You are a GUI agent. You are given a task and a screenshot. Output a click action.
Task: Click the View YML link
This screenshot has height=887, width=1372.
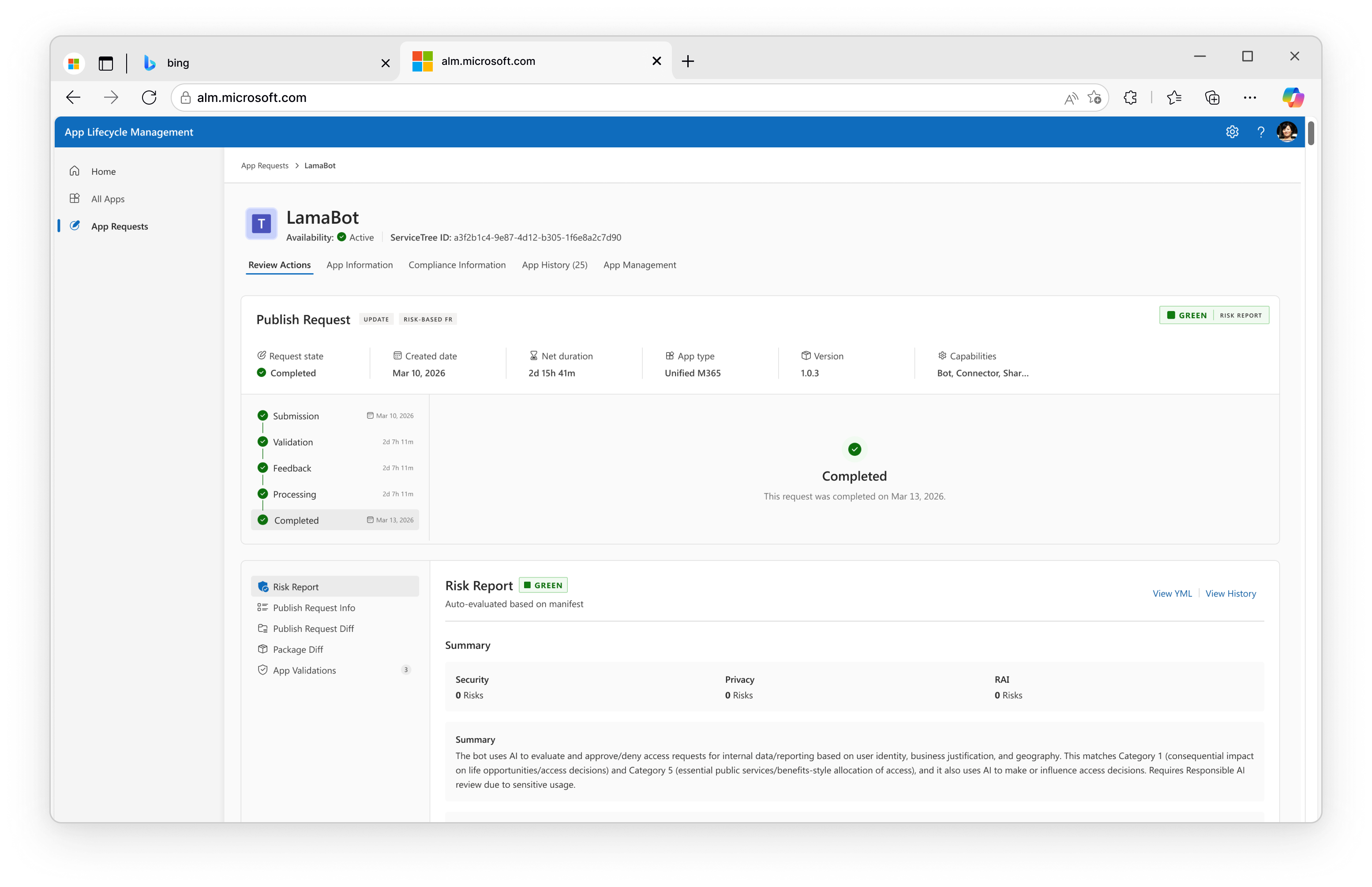click(1172, 594)
